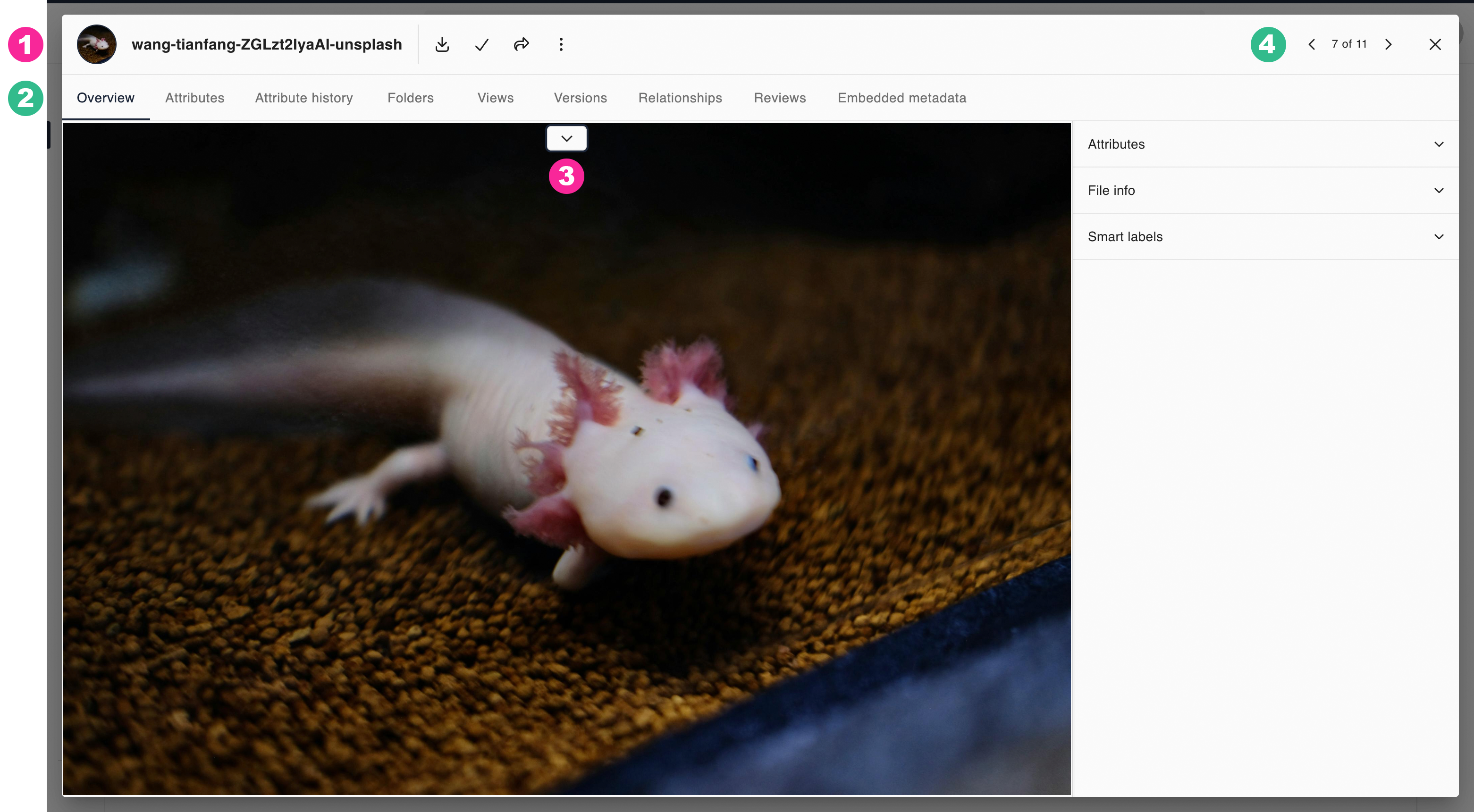
Task: Switch to the Versions tab
Action: pyautogui.click(x=580, y=98)
